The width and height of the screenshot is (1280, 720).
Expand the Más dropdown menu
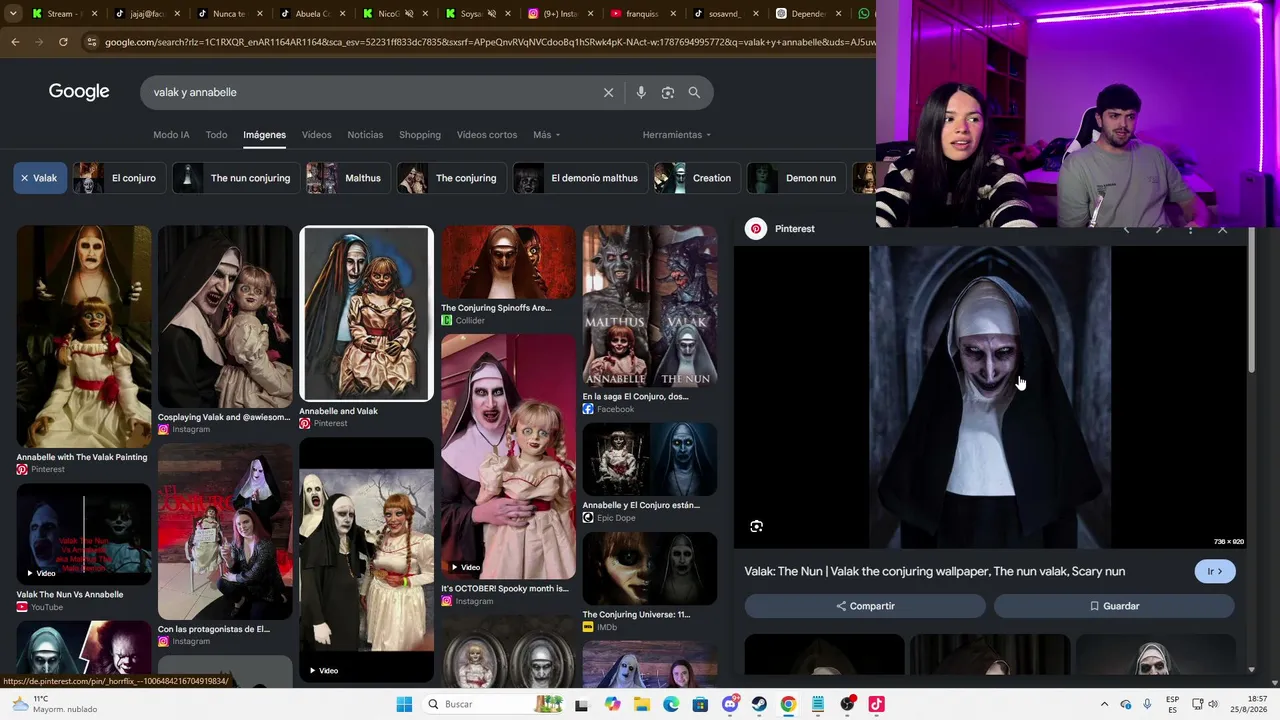pyautogui.click(x=546, y=135)
